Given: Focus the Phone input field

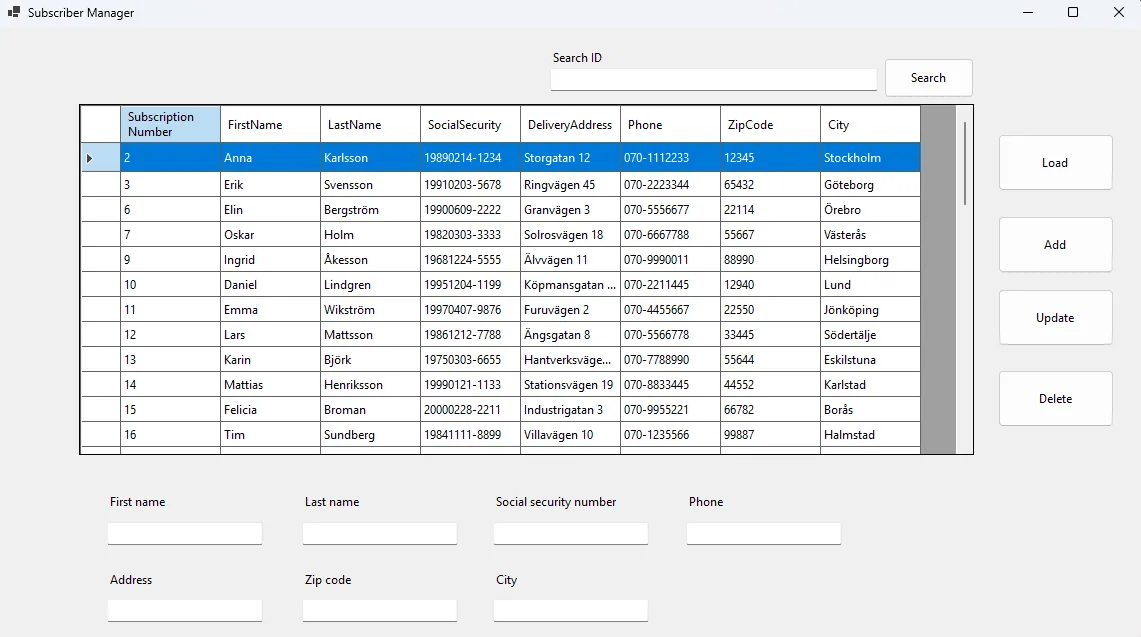Looking at the screenshot, I should point(763,534).
